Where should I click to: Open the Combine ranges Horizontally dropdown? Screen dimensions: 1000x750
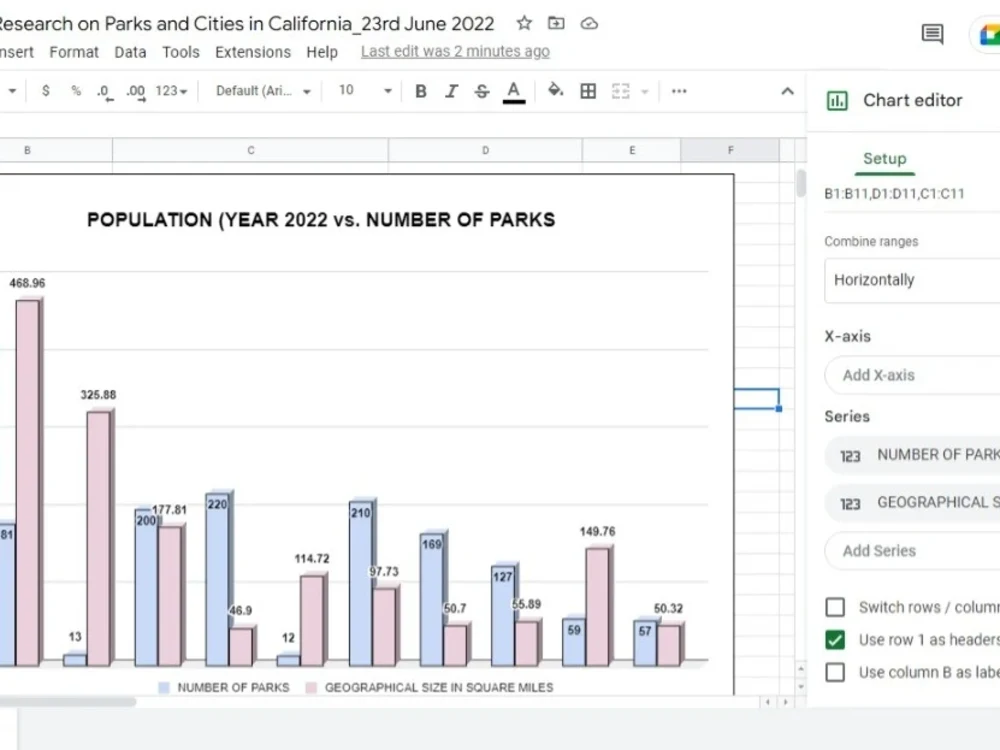[912, 280]
